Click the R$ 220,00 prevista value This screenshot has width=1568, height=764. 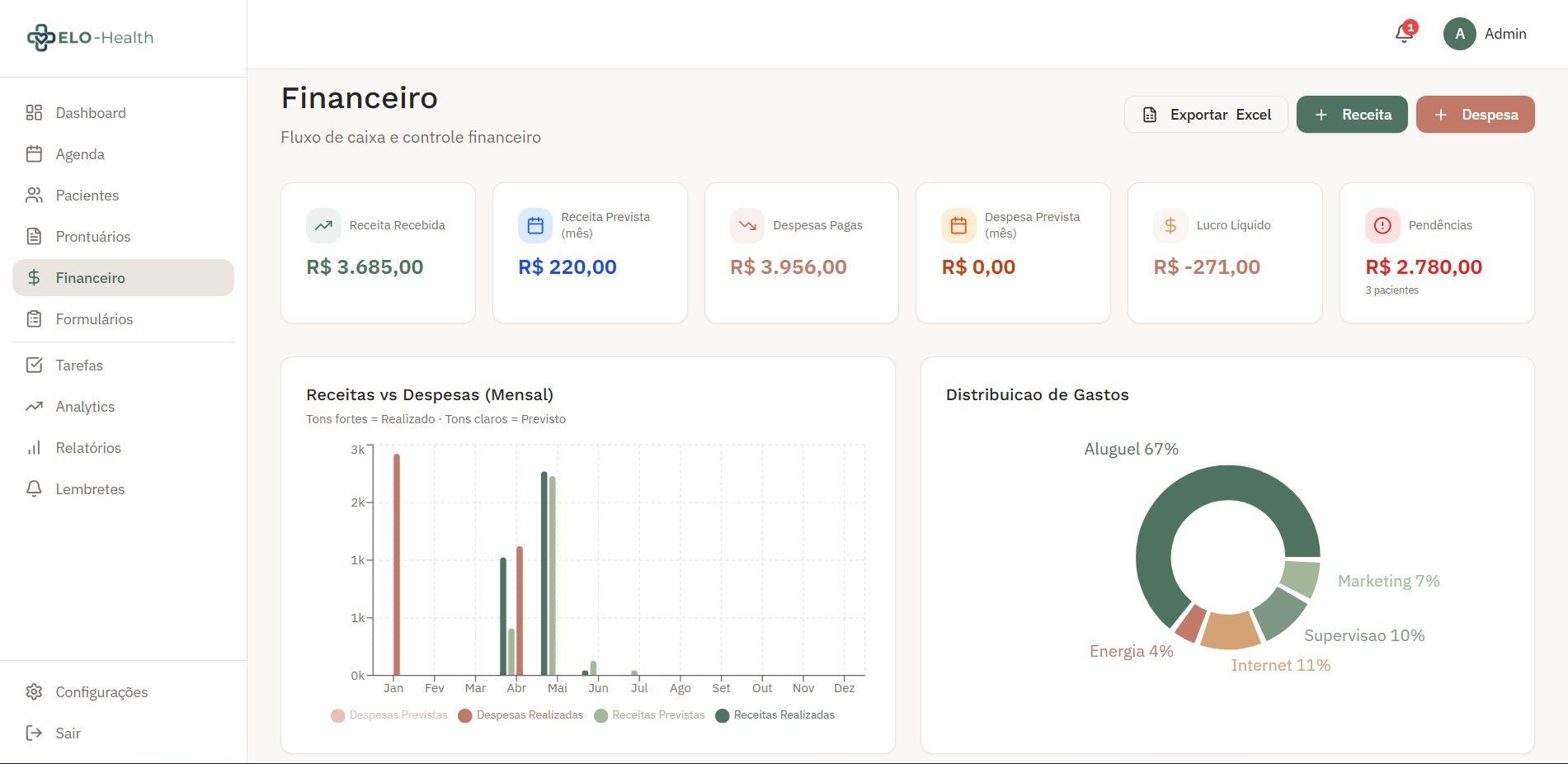(567, 267)
